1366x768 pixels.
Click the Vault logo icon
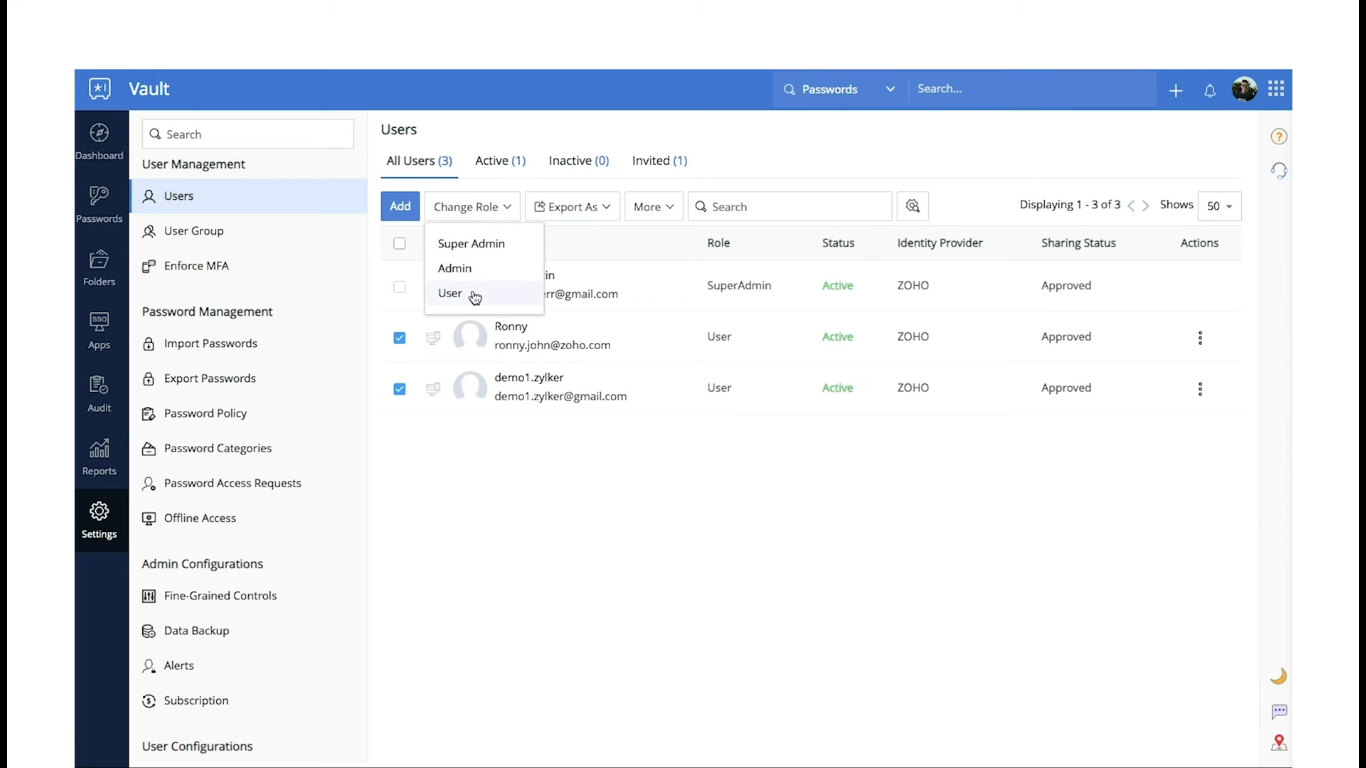click(100, 89)
